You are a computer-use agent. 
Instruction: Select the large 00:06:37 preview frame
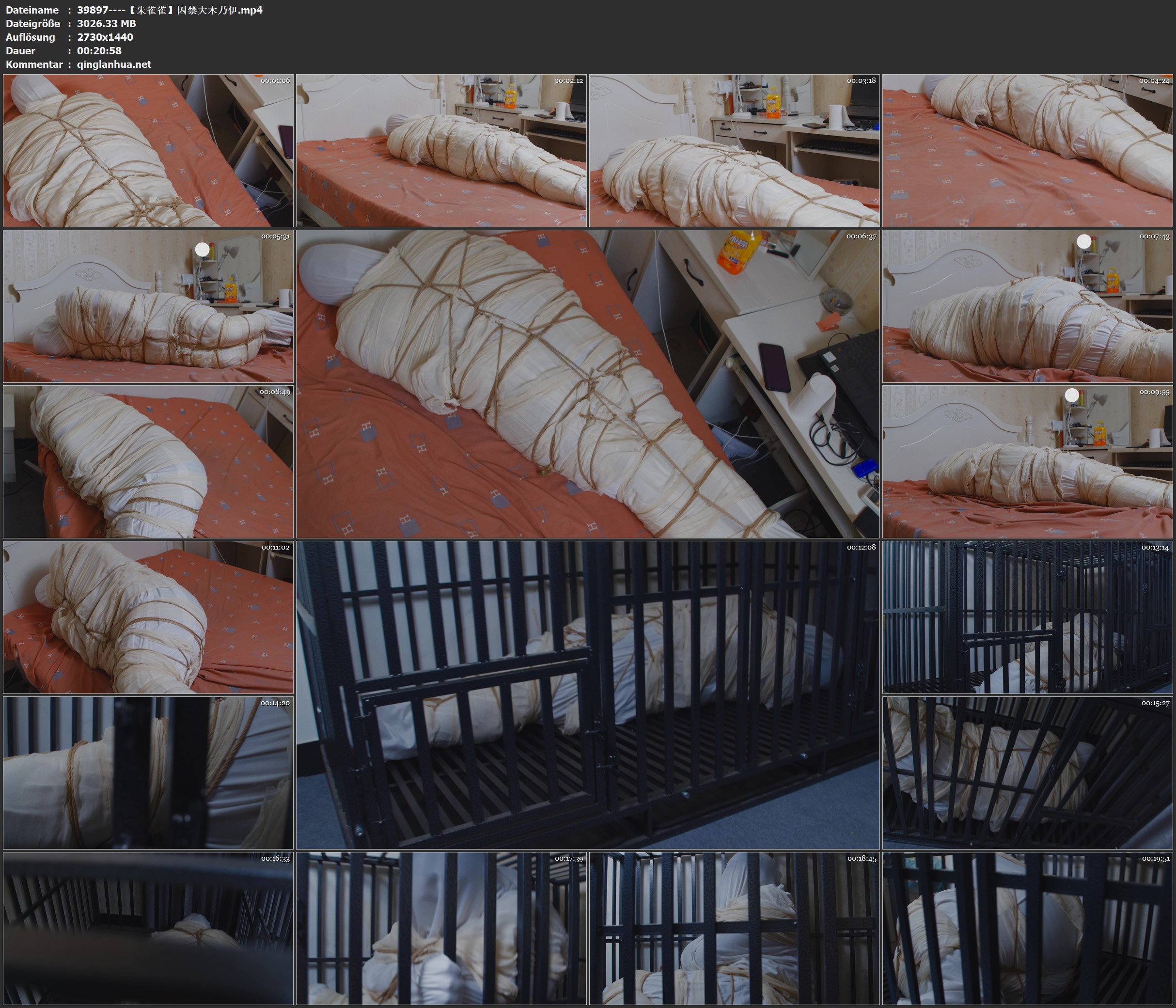tap(587, 384)
